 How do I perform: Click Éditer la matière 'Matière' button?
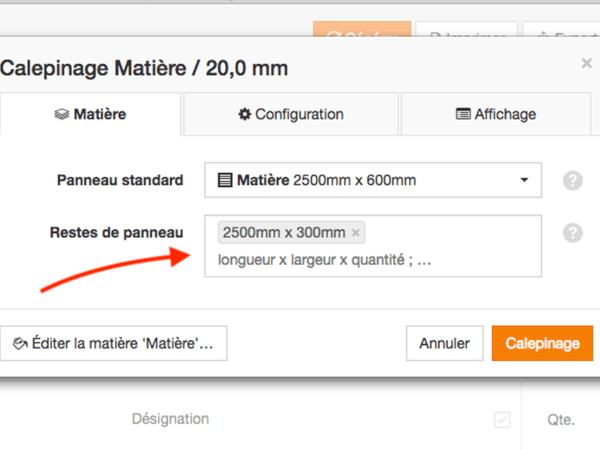click(x=113, y=343)
